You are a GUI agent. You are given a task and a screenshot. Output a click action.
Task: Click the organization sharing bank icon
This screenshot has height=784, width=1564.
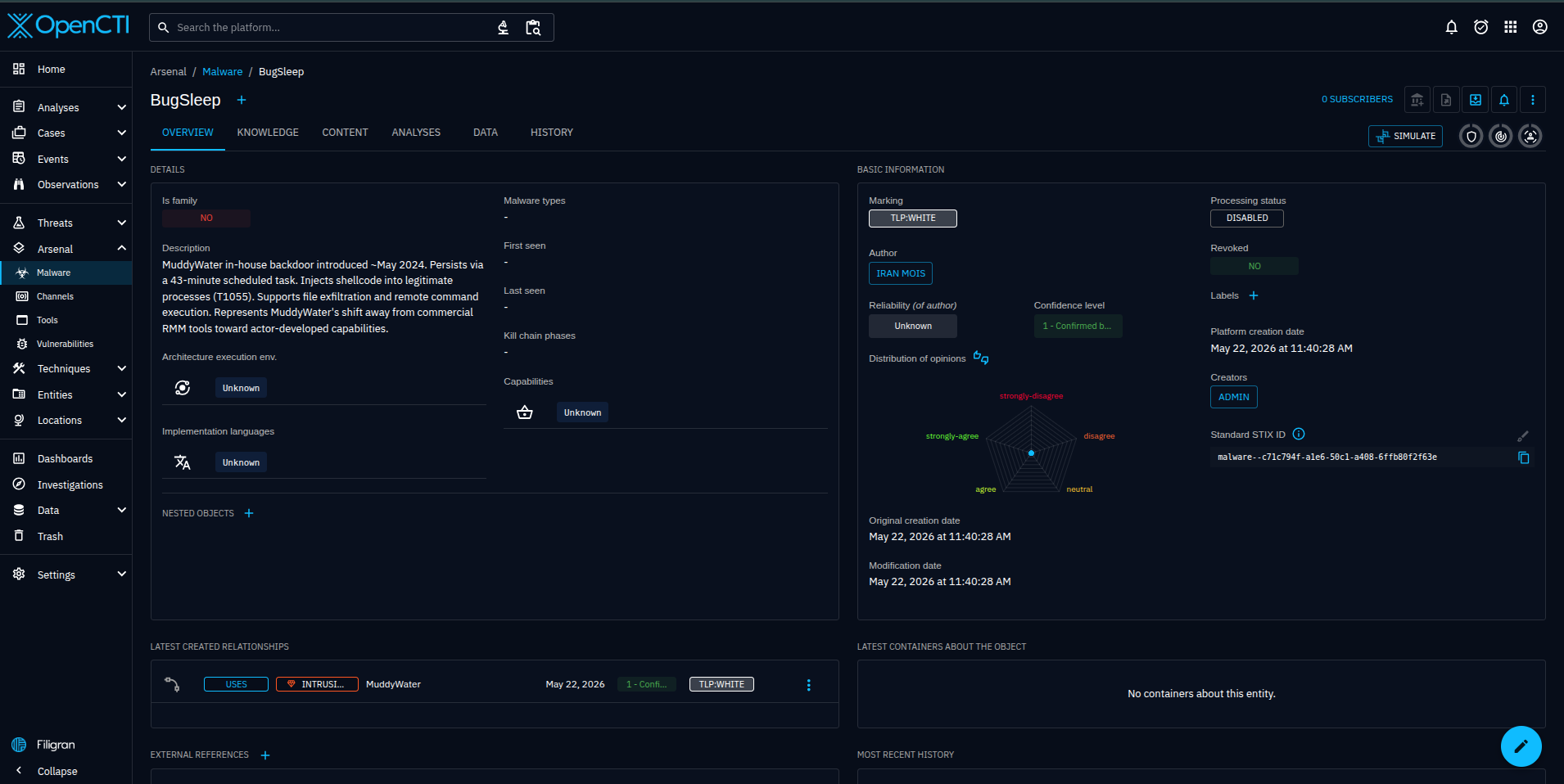1417,100
